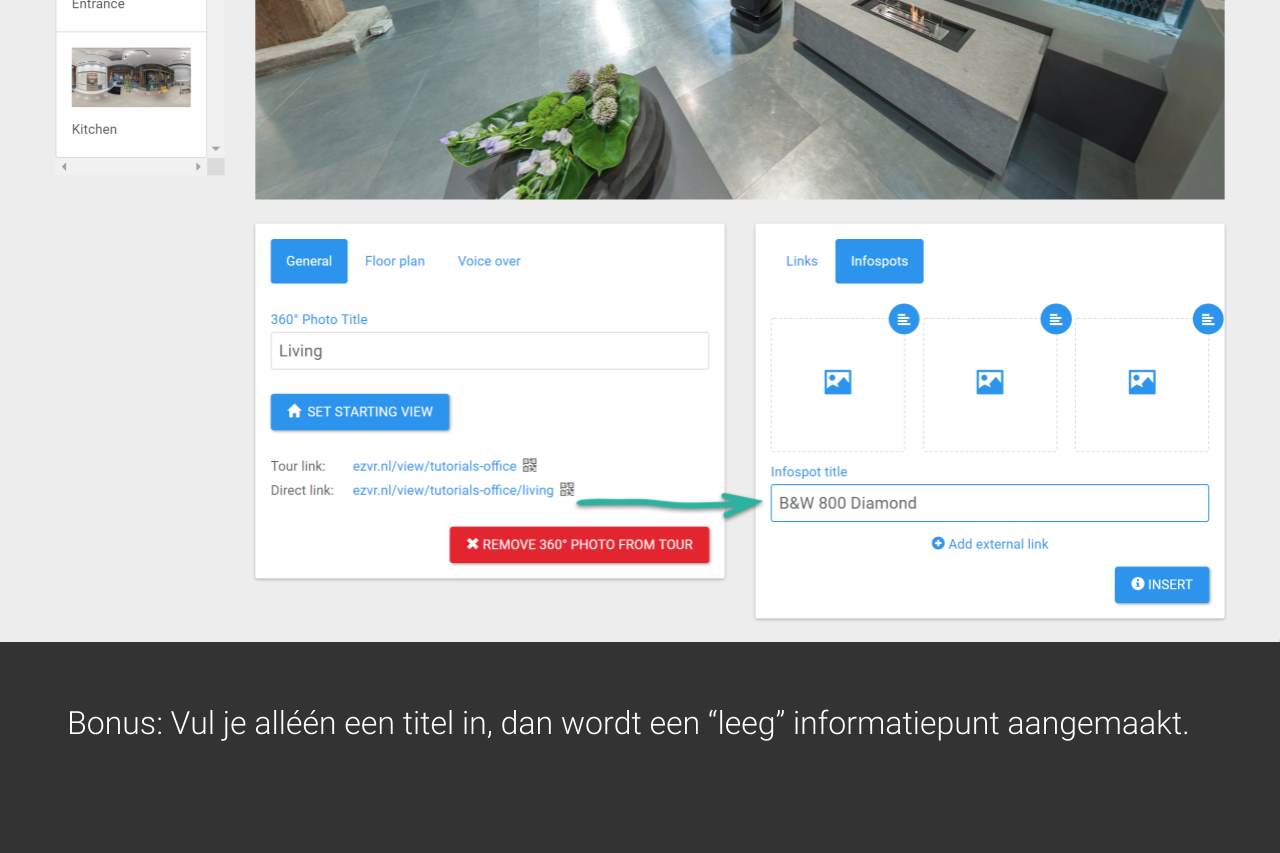This screenshot has width=1280, height=853.
Task: Select the Kitchen photo thumbnail
Action: tap(131, 78)
